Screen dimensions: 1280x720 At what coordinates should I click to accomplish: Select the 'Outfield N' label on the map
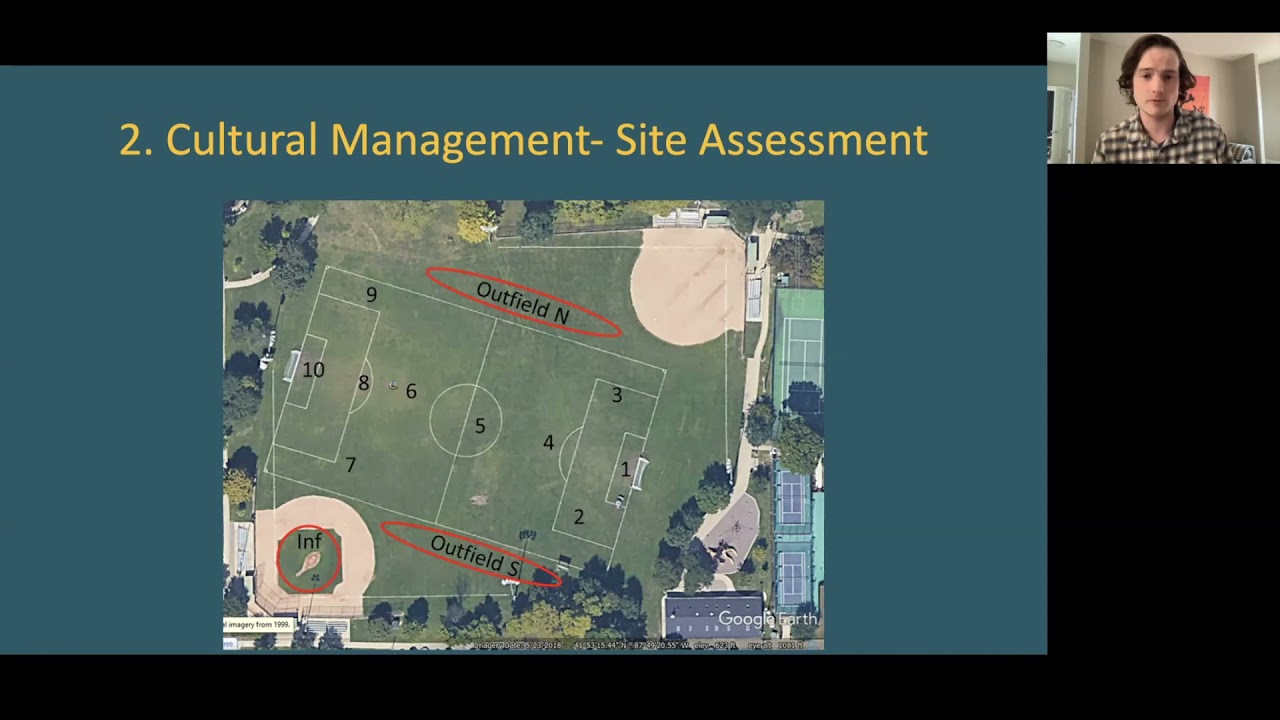tap(523, 302)
